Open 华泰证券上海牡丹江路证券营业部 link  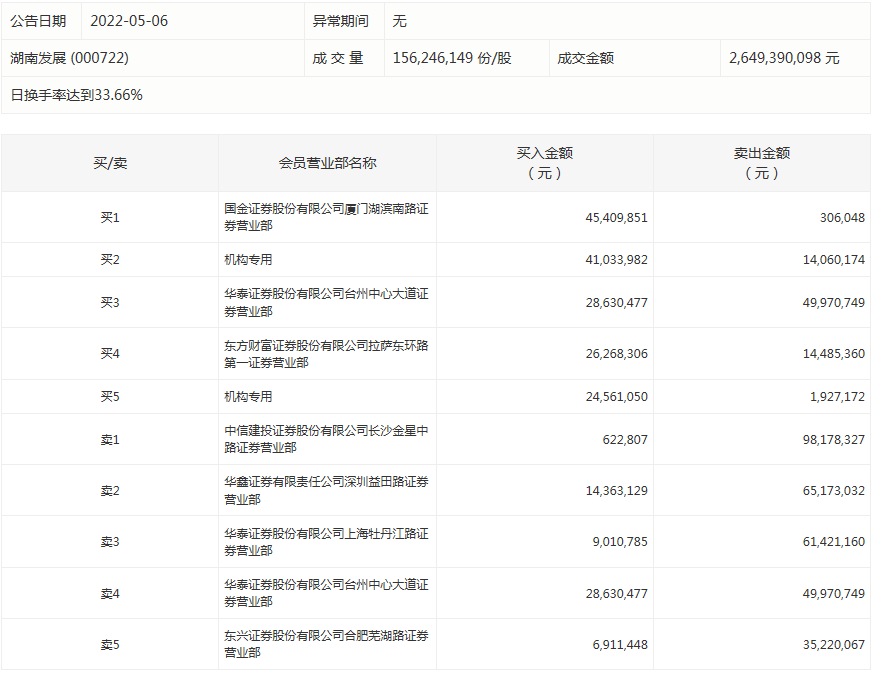click(322, 540)
